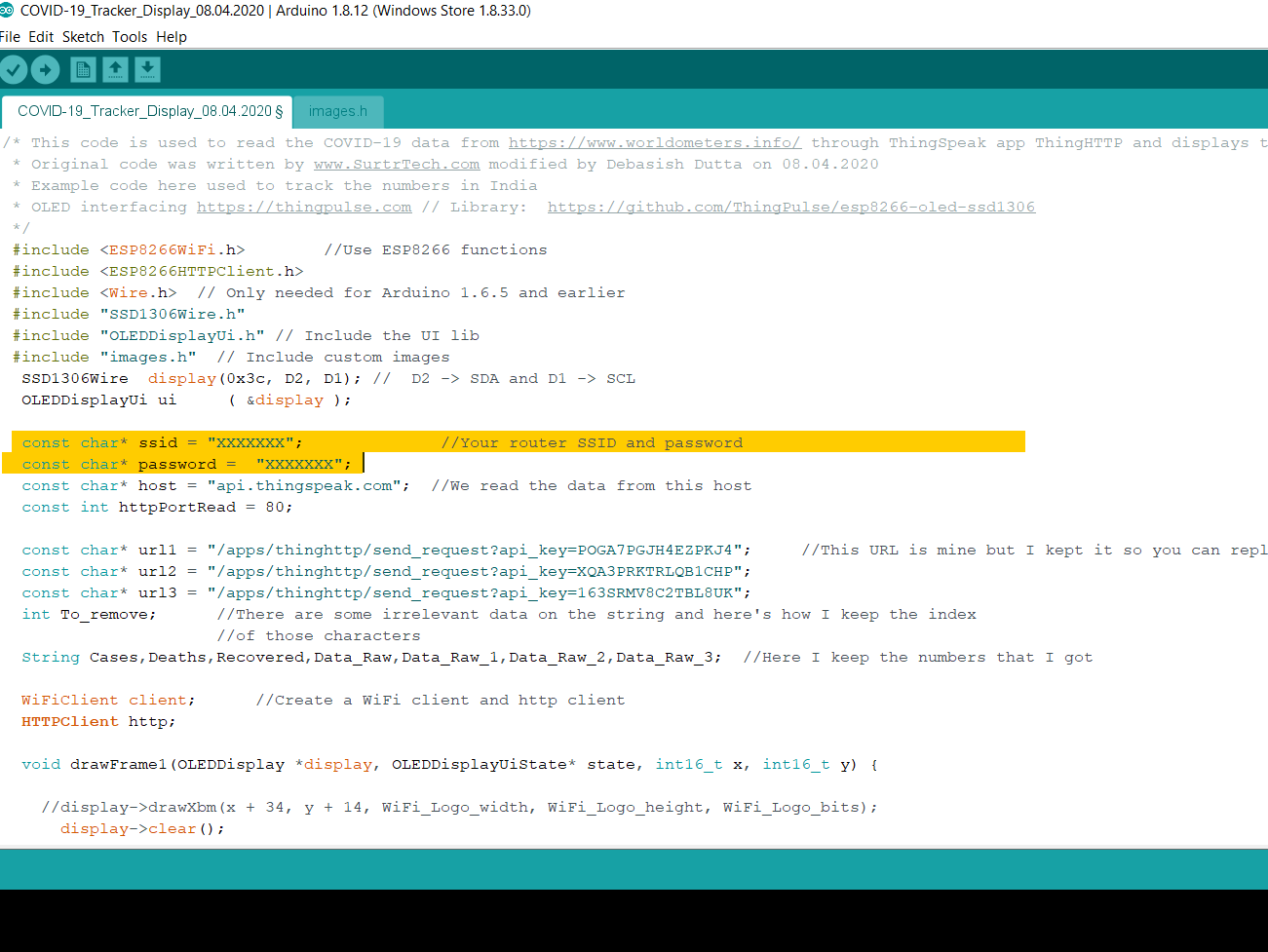
Task: Click the url2 api_key=XQA3PRKTRLQB1CHP string
Action: (x=475, y=571)
